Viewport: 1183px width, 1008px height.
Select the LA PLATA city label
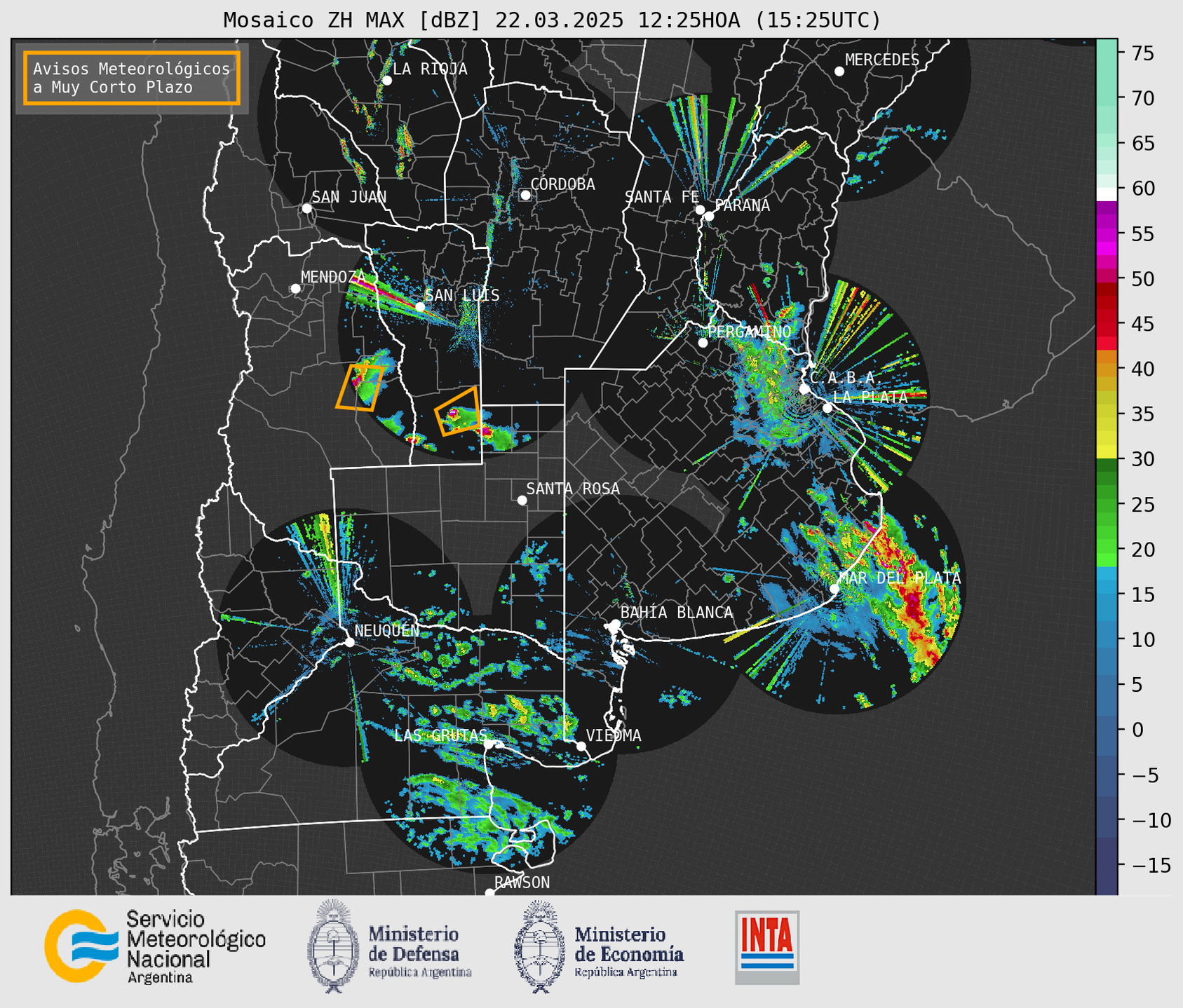pos(870,397)
